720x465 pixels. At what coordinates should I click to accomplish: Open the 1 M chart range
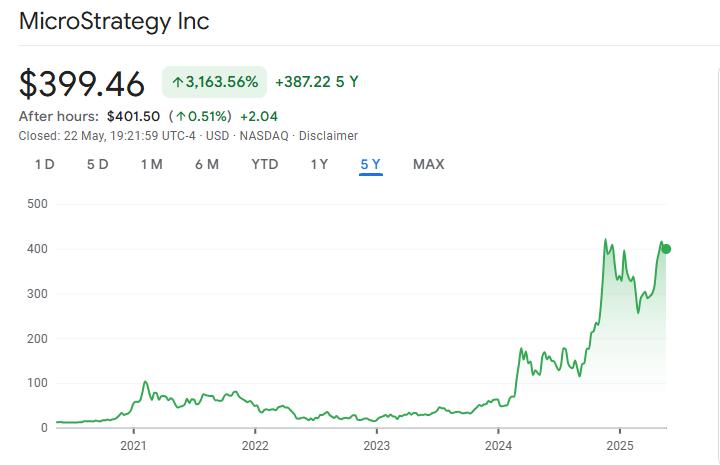coord(151,164)
